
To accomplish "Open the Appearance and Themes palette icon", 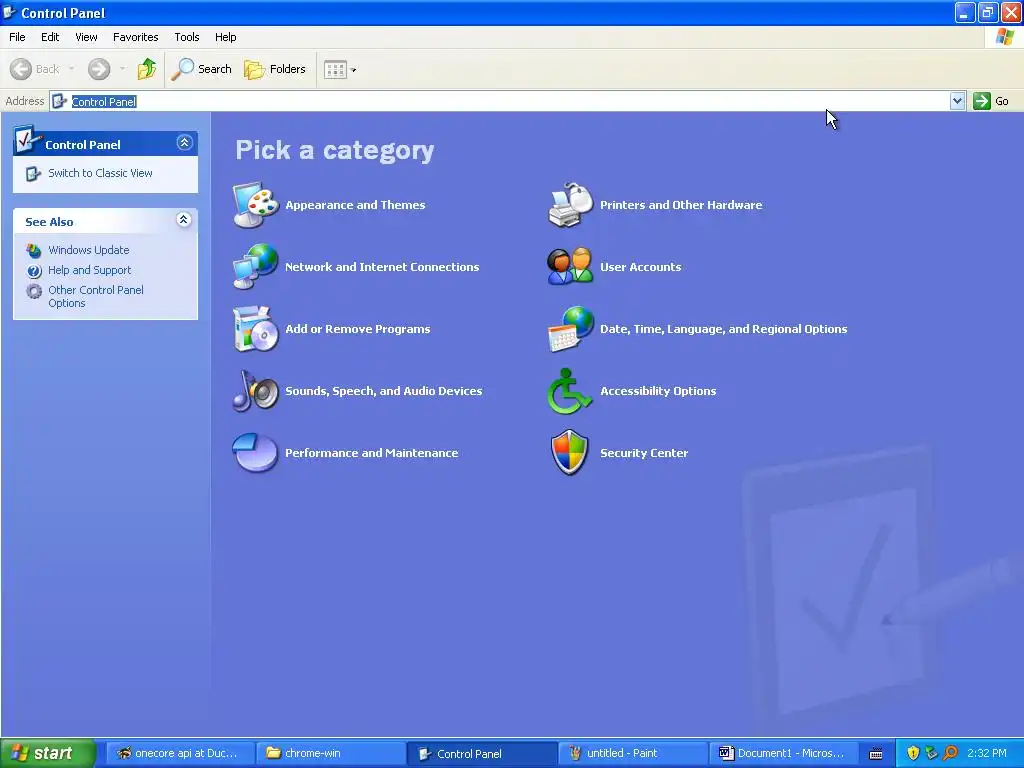I will [255, 205].
